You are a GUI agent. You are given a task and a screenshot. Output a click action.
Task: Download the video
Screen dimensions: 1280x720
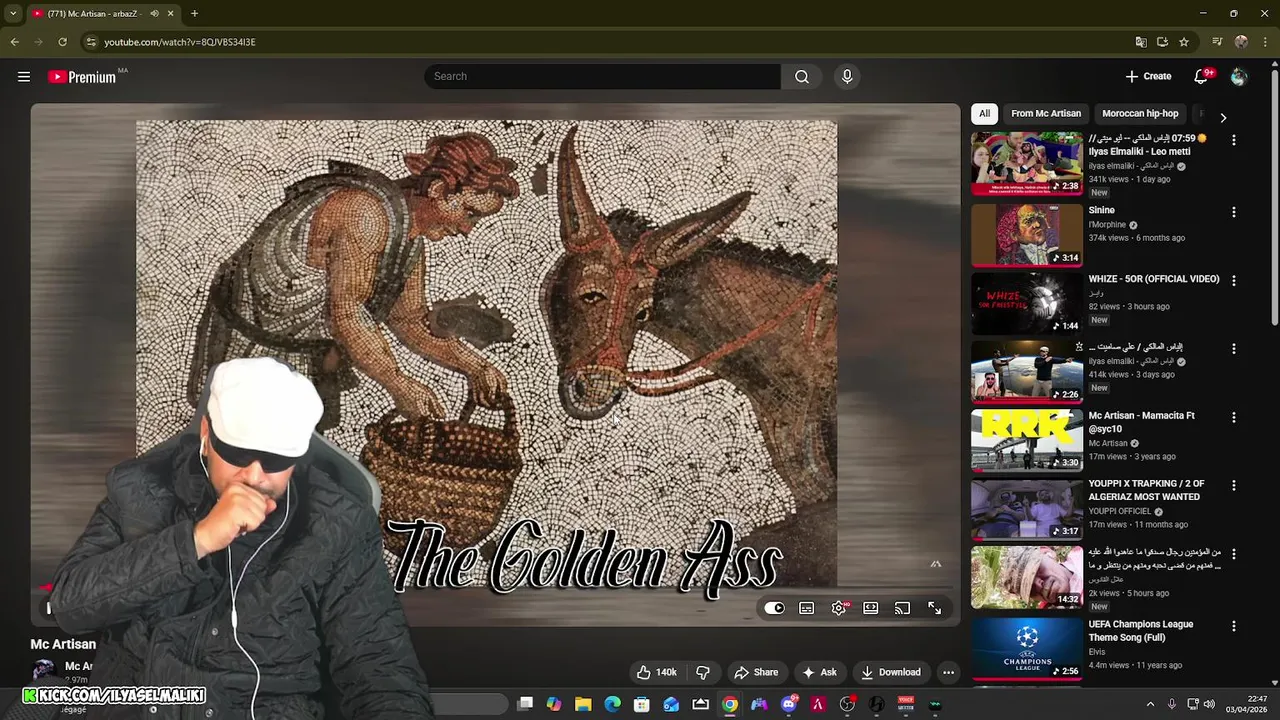891,672
